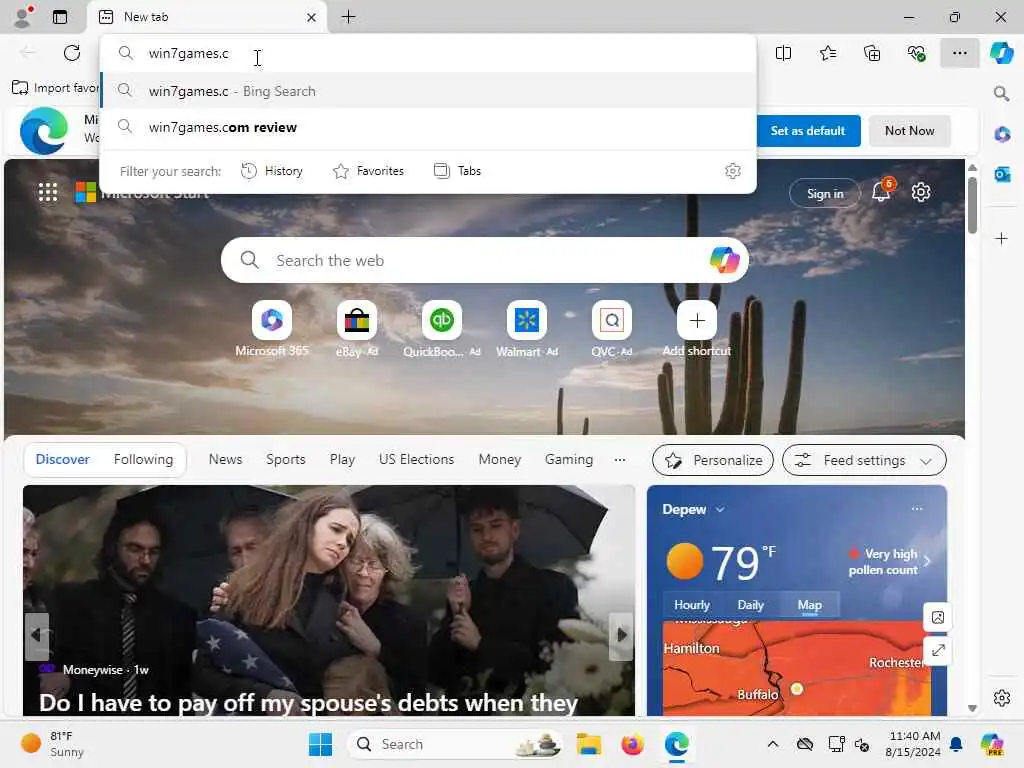The image size is (1024, 768).
Task: Open the tab actions menu icon
Action: (60, 17)
